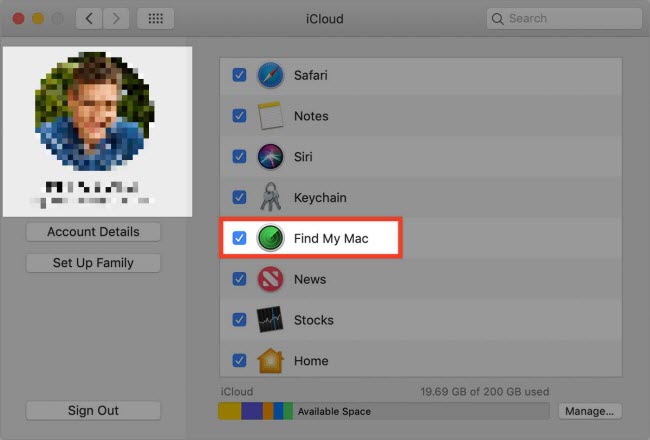Click the Safari compass icon
The width and height of the screenshot is (650, 440).
point(271,75)
